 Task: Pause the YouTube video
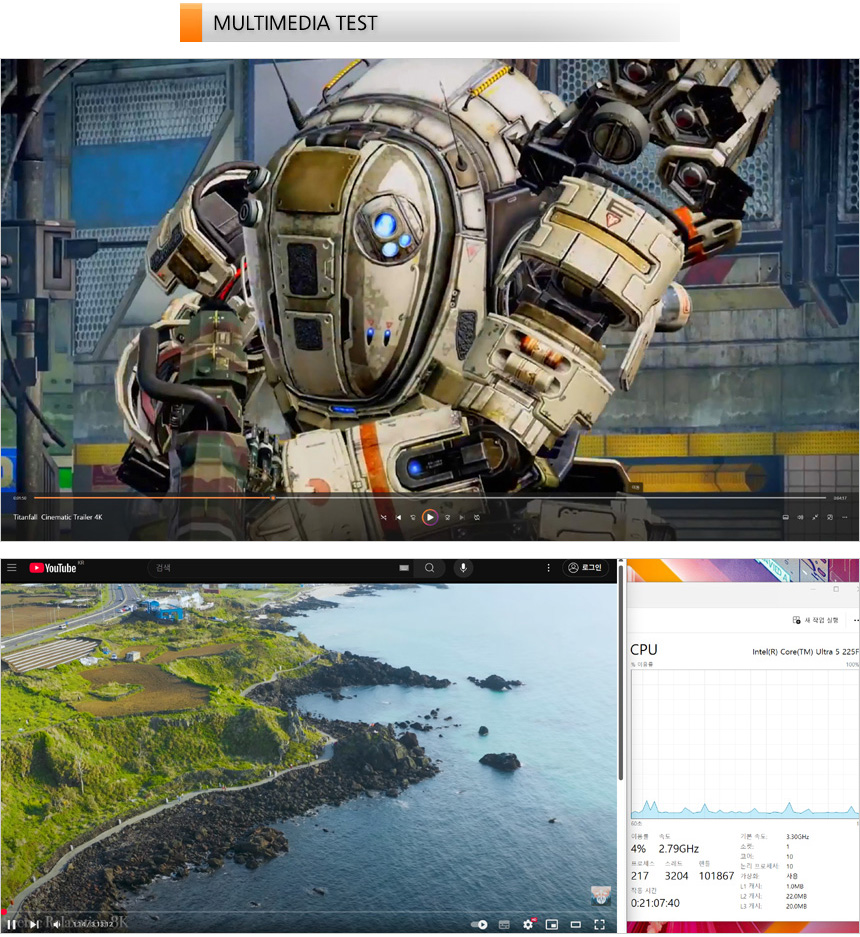point(12,924)
